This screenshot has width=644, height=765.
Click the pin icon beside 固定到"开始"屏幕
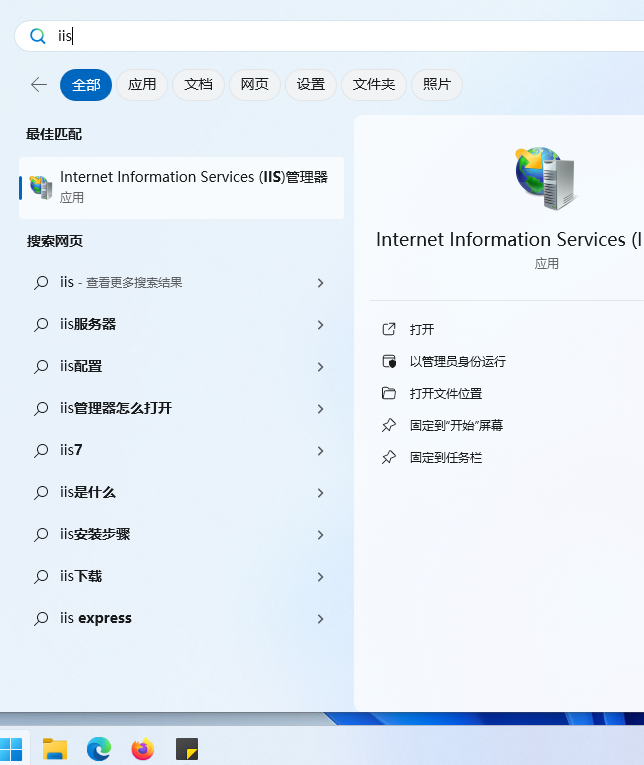point(388,425)
